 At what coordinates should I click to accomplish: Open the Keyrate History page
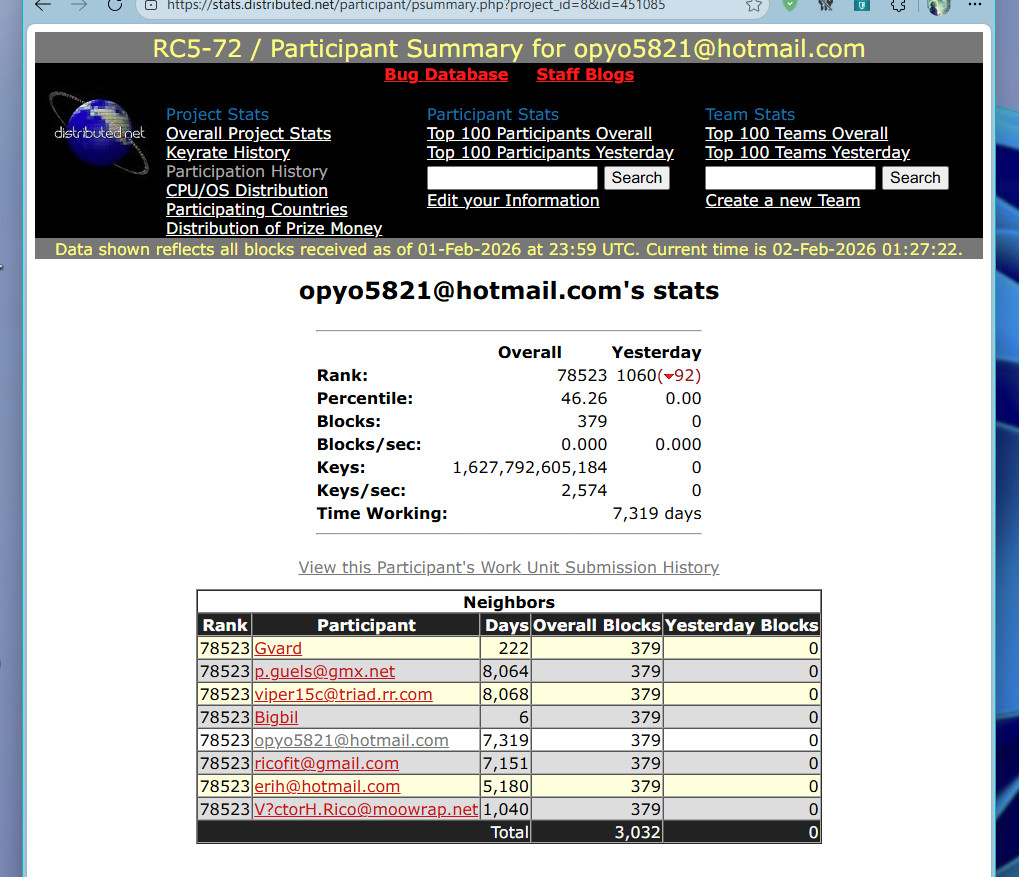click(228, 153)
